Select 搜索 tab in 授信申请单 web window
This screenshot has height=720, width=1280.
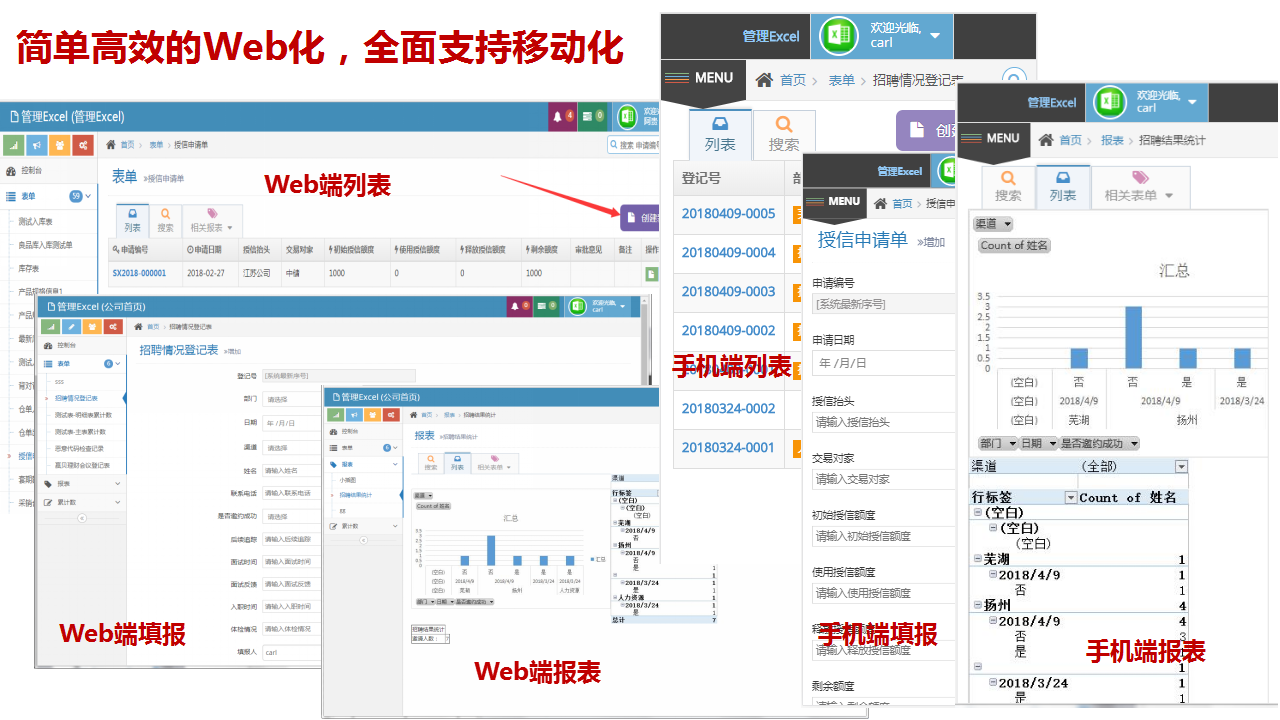(x=165, y=220)
